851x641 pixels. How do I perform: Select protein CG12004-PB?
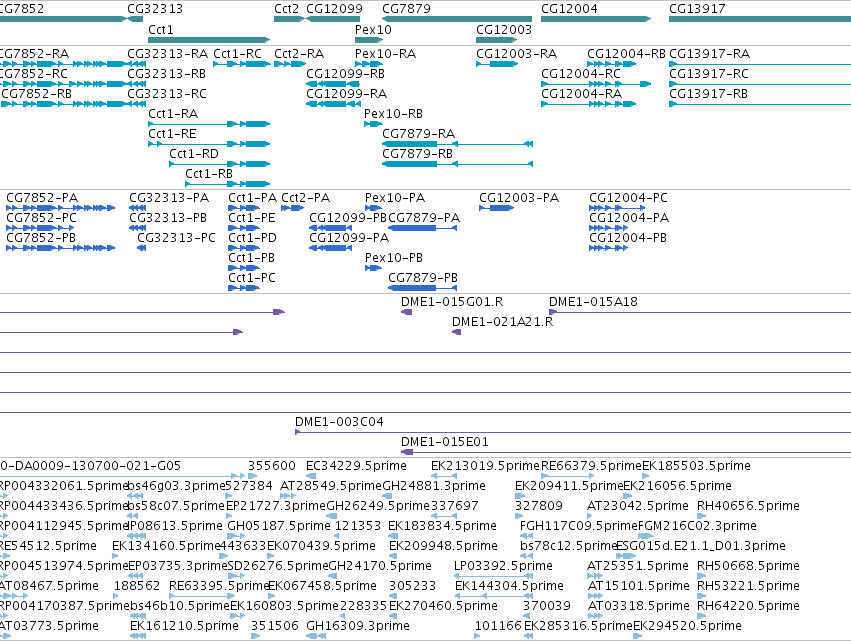[608, 249]
